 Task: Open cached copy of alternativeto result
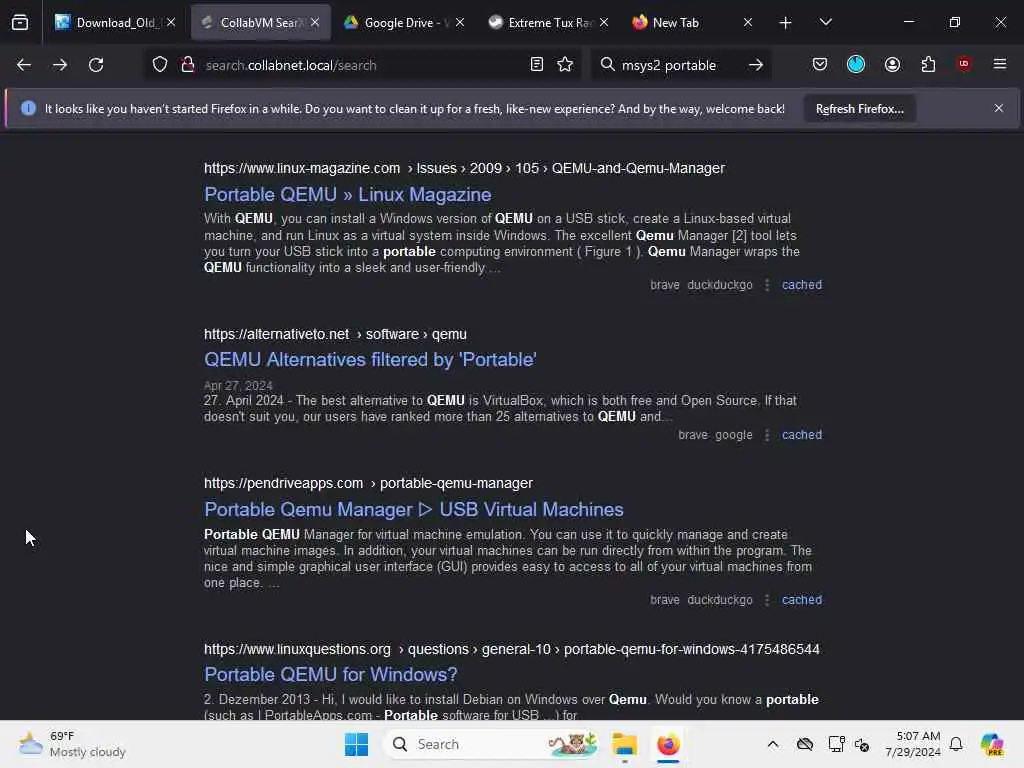point(802,435)
